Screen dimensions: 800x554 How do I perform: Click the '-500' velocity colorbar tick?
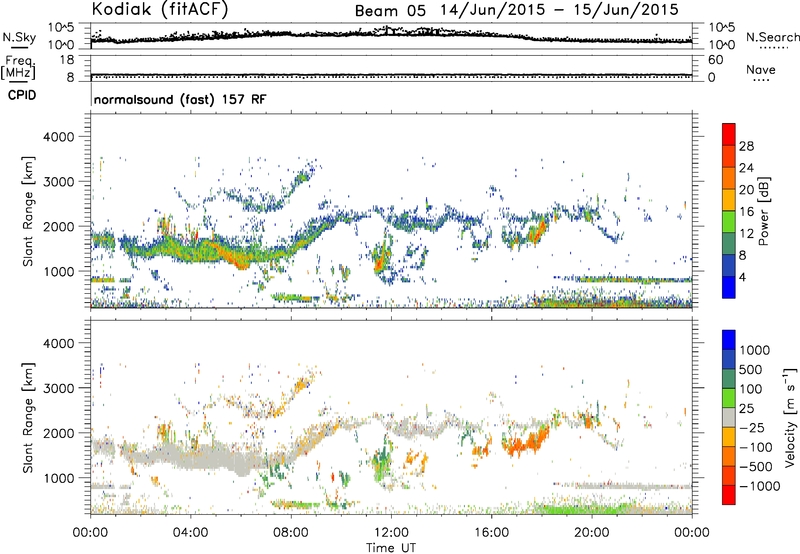coord(758,467)
